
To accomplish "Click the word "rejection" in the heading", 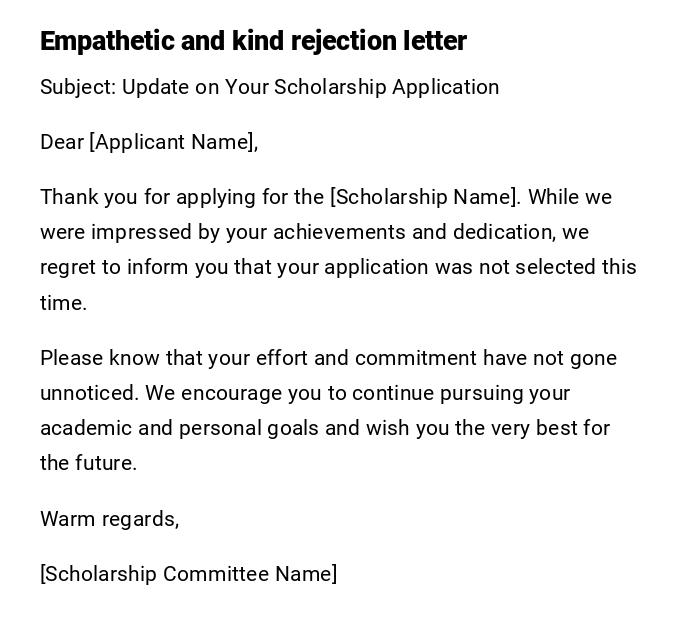I will point(341,41).
